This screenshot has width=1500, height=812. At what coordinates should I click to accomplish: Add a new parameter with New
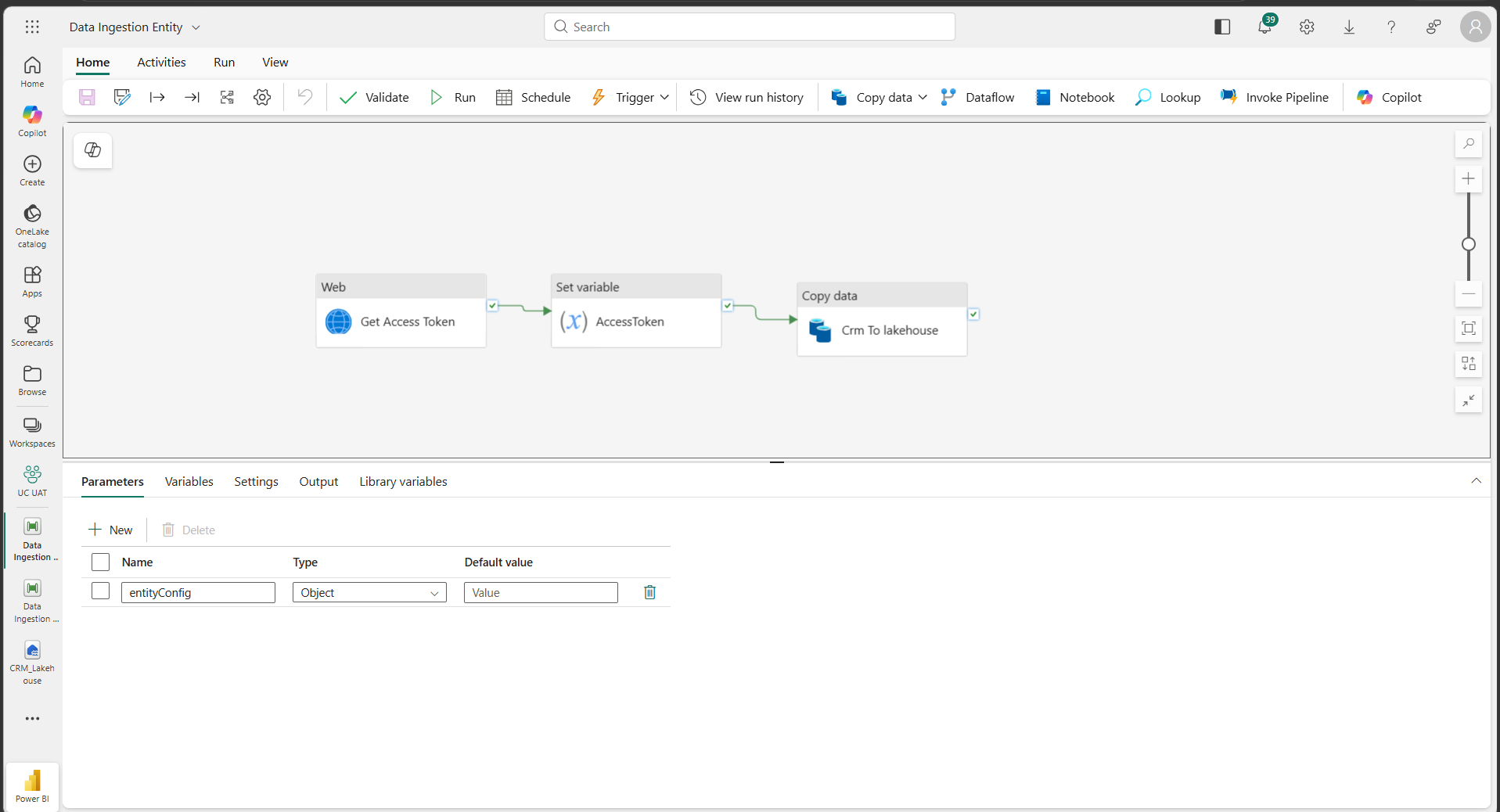click(x=110, y=530)
